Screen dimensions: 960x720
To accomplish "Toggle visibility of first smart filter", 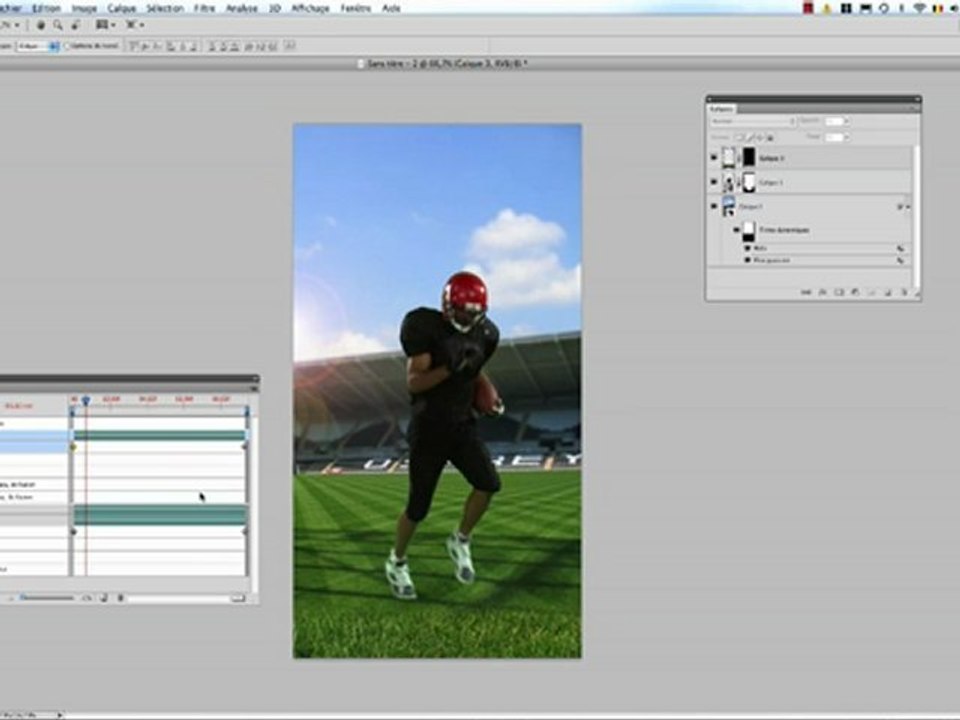I will tap(747, 249).
